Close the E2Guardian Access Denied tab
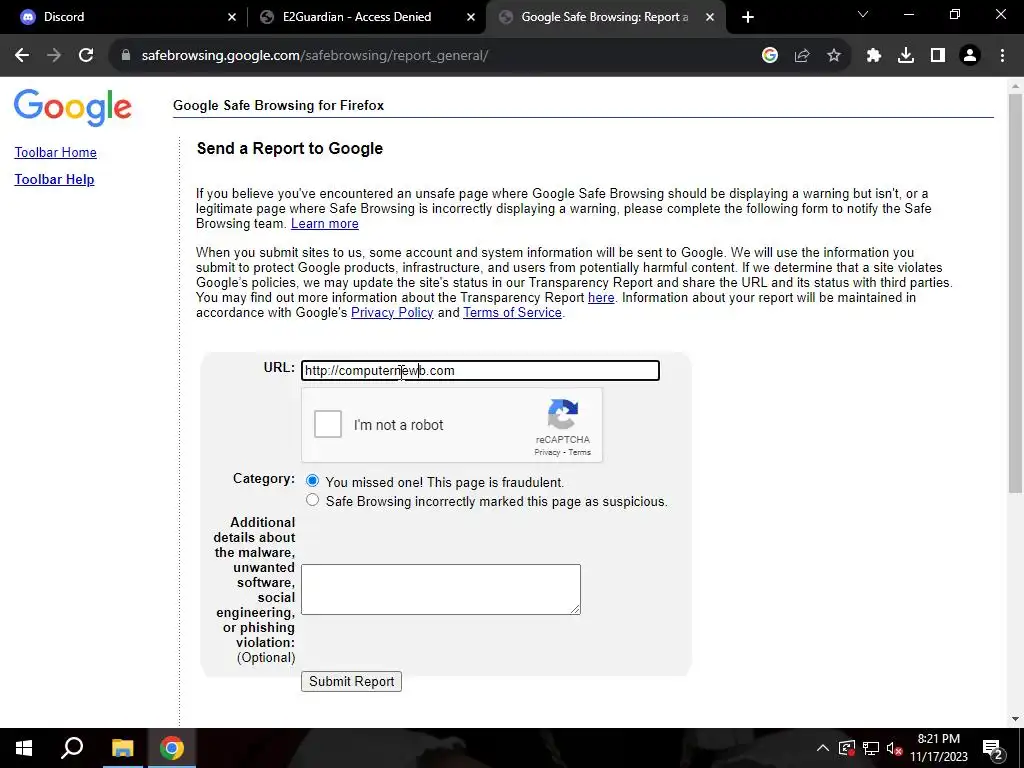The width and height of the screenshot is (1024, 768). pos(471,17)
